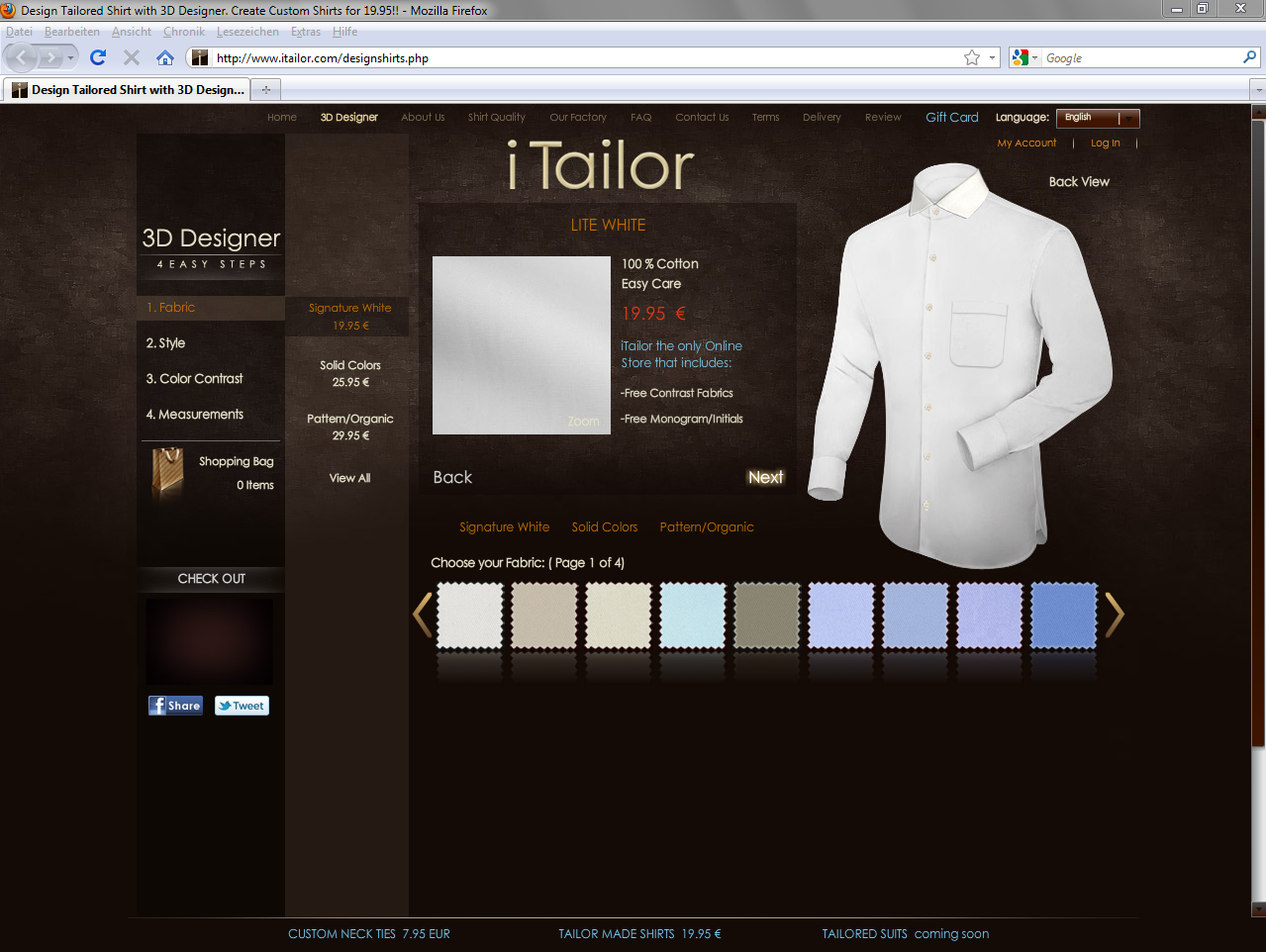Open the Chronik menu
This screenshot has width=1266, height=952.
click(184, 32)
